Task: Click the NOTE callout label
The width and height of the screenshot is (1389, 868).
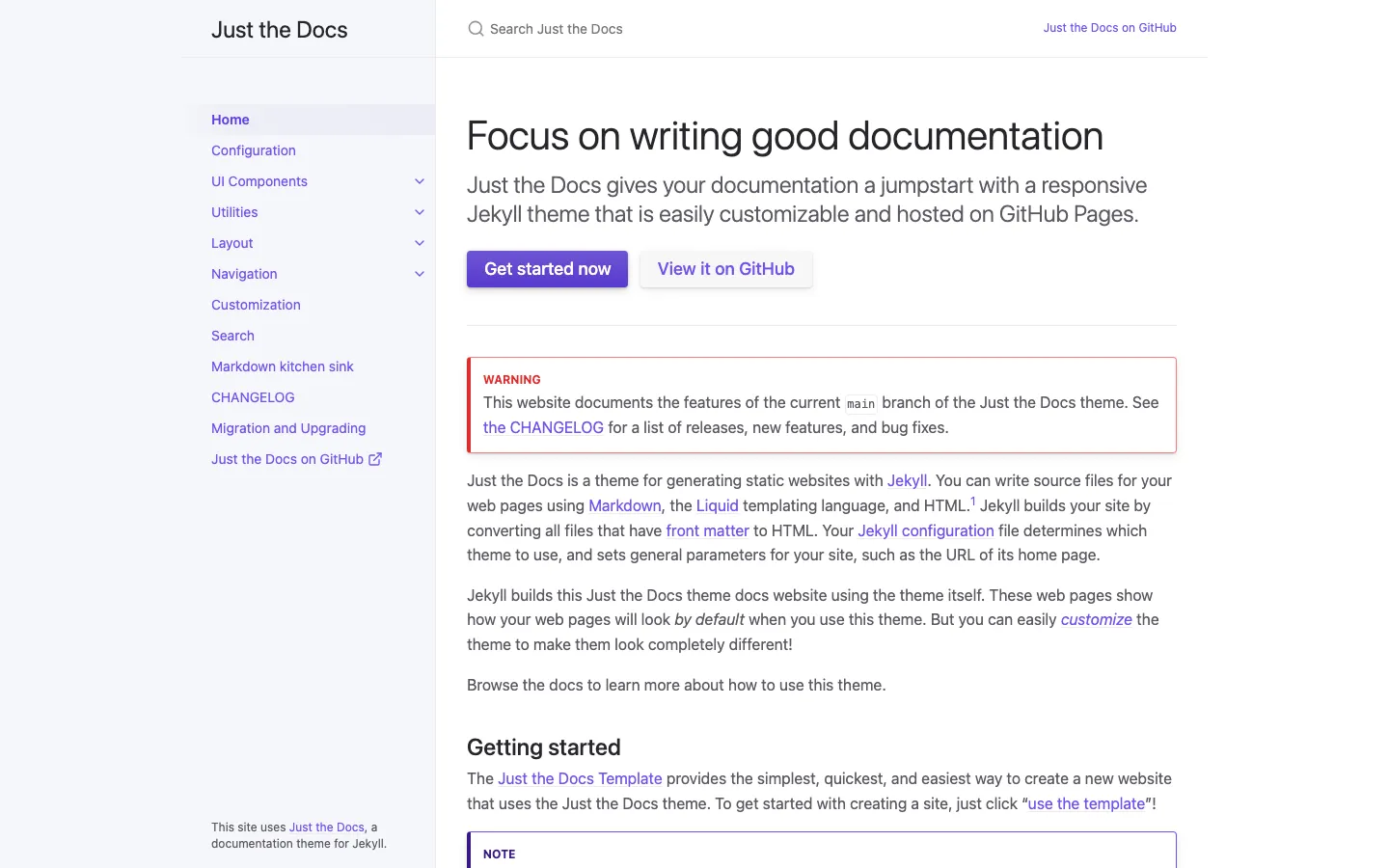Action: tap(499, 854)
